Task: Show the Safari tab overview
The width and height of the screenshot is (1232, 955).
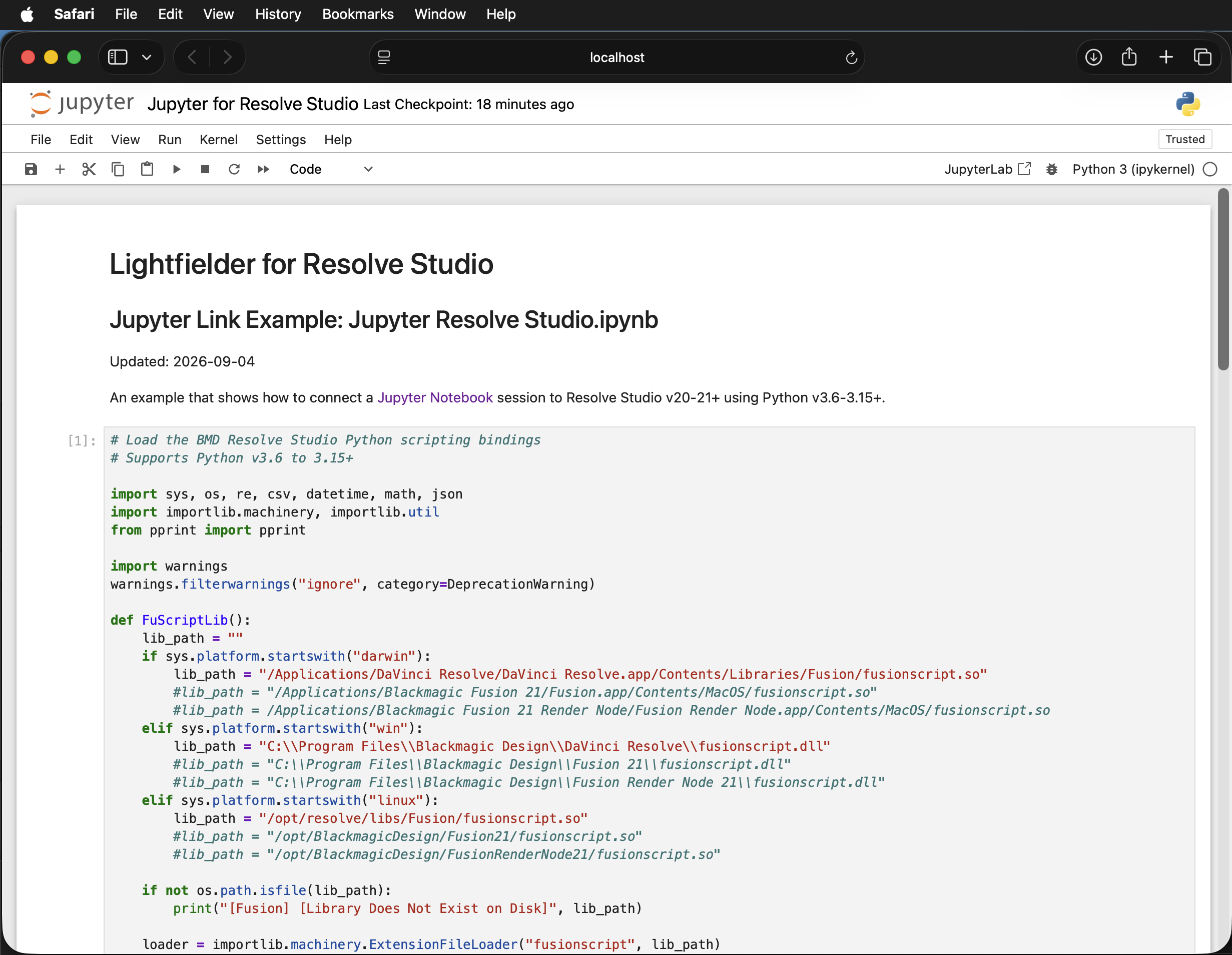Action: [1202, 57]
